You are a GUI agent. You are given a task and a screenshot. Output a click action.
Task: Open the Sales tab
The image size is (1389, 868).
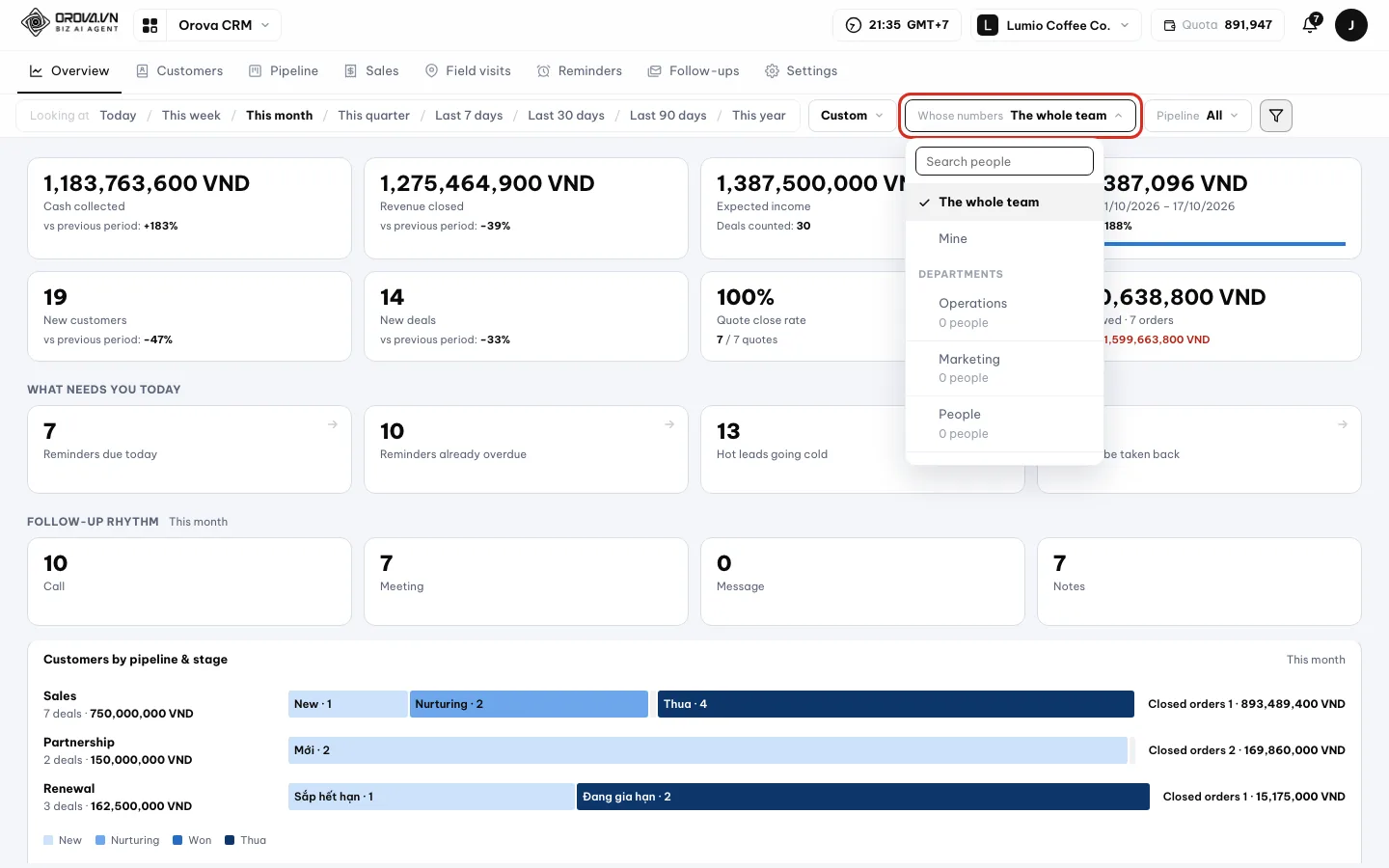click(x=371, y=71)
